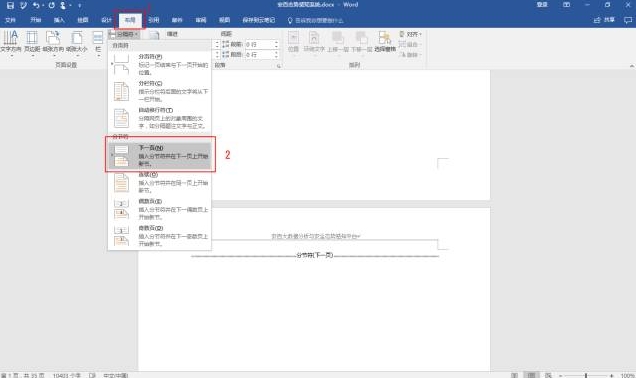
Task: Open the Columns (栏) tool
Action: [x=98, y=42]
